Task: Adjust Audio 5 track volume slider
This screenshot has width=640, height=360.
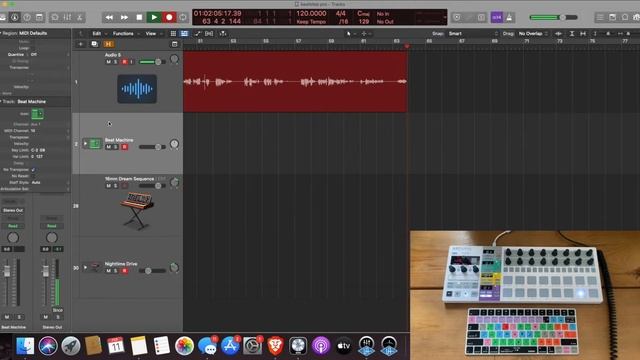Action: (152, 62)
